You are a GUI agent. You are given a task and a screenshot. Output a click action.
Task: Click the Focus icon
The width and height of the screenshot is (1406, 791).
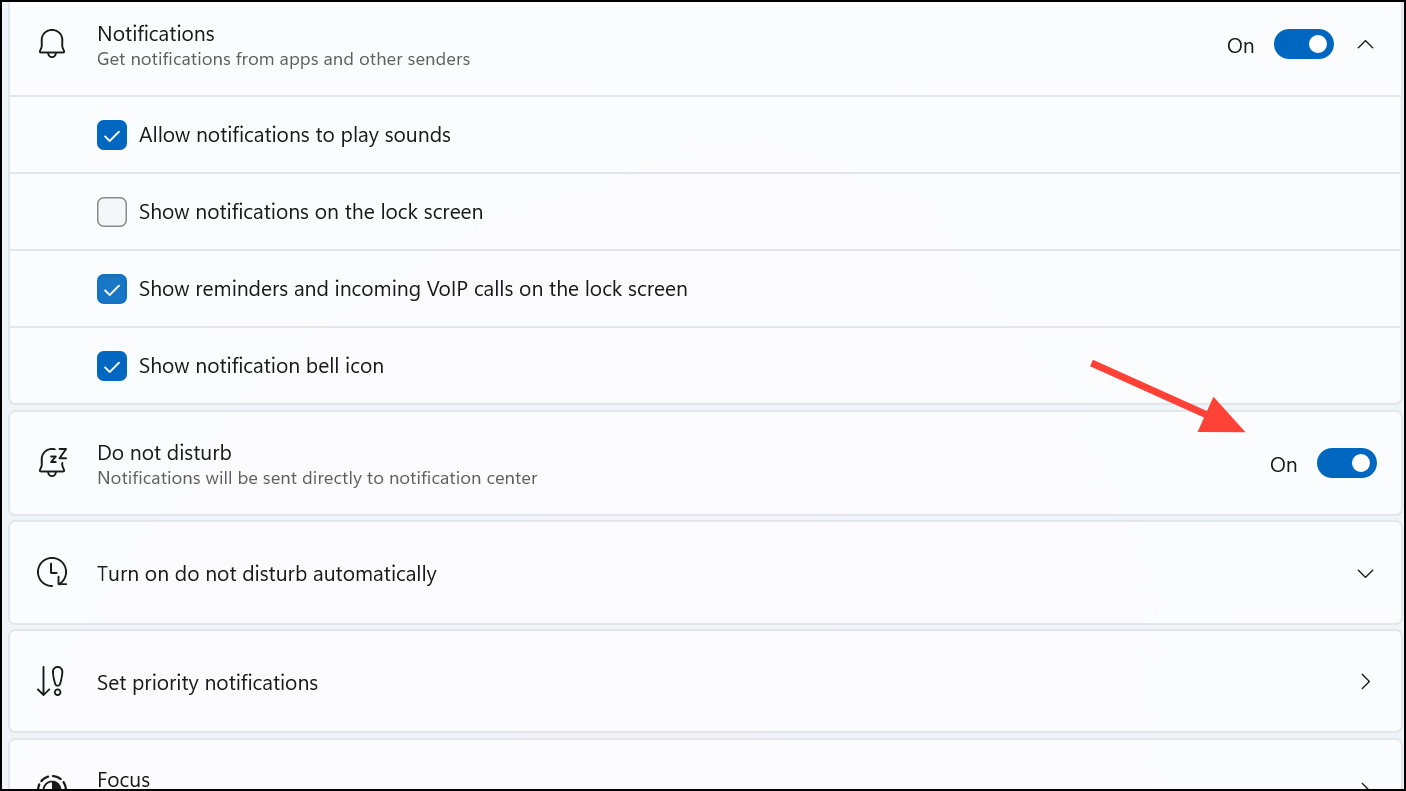pyautogui.click(x=52, y=782)
